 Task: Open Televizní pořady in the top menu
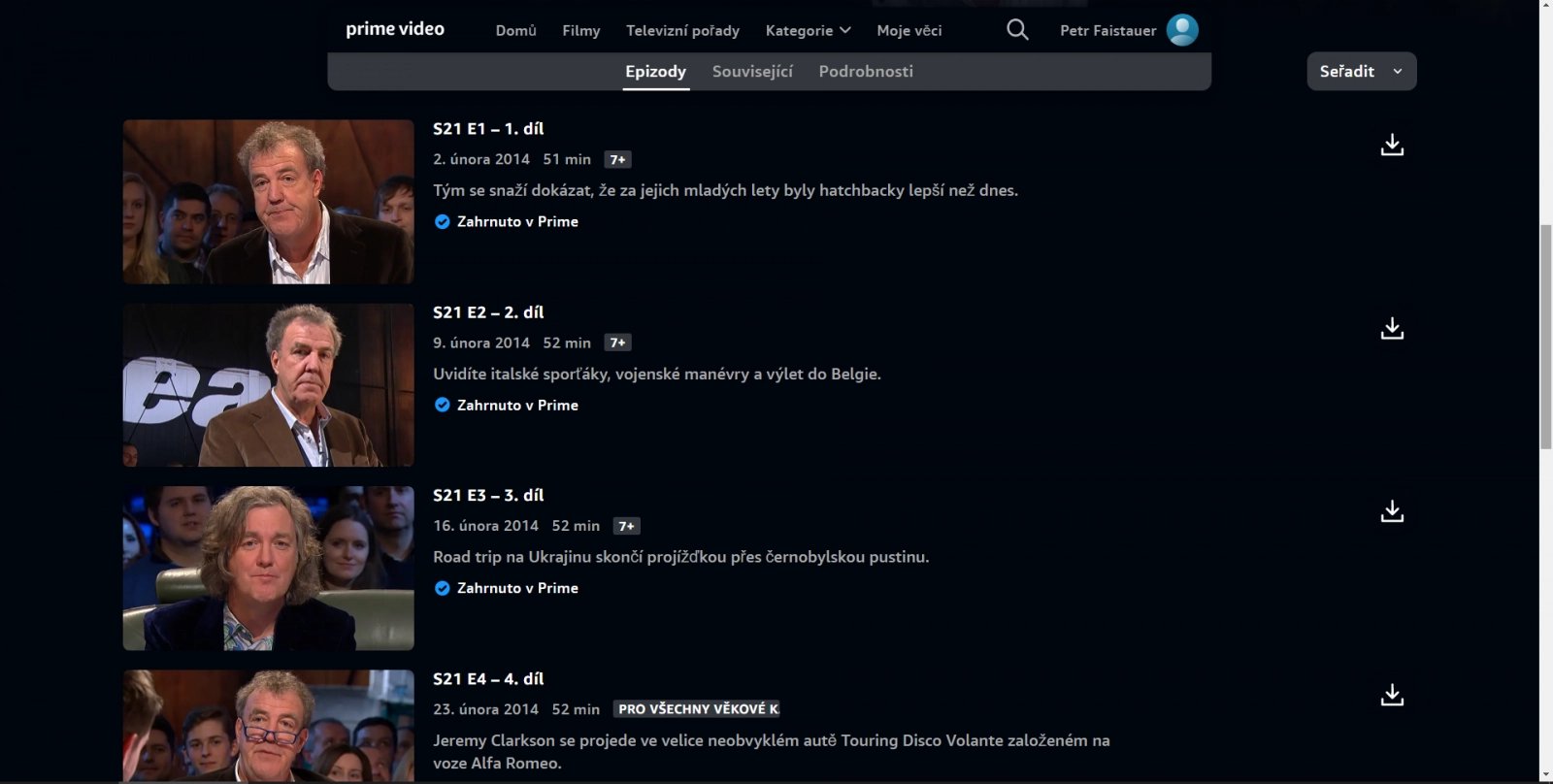point(682,30)
